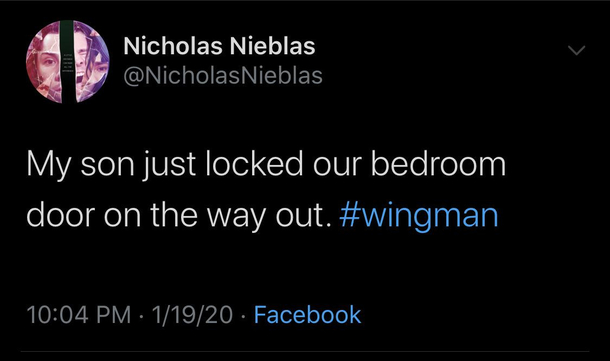
Task: Select the divider line below the timestamp
Action: click(x=305, y=352)
